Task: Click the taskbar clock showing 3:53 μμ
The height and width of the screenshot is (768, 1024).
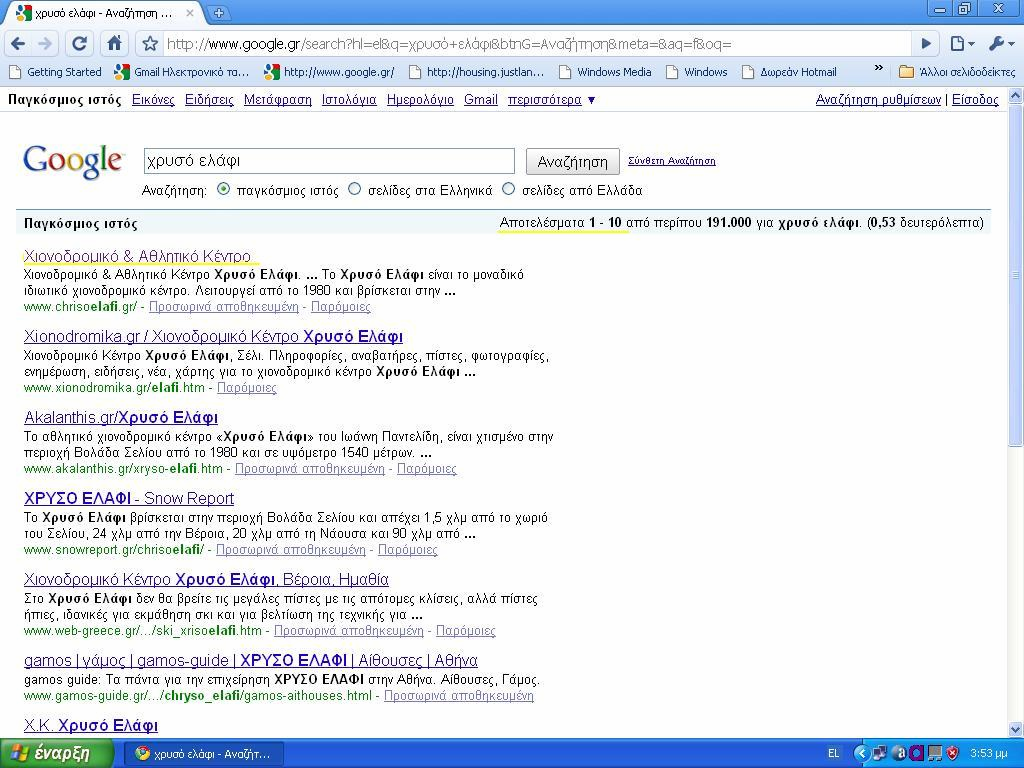Action: pyautogui.click(x=989, y=754)
